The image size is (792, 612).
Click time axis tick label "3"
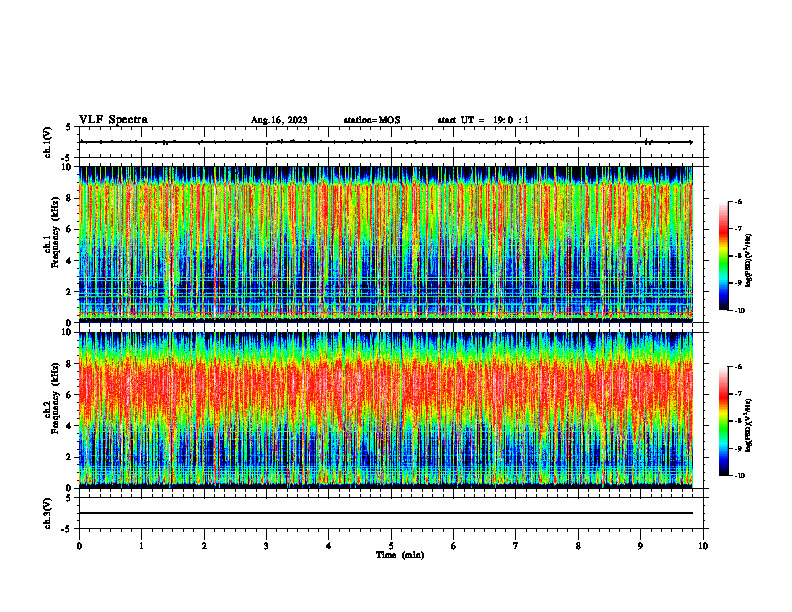coord(266,546)
